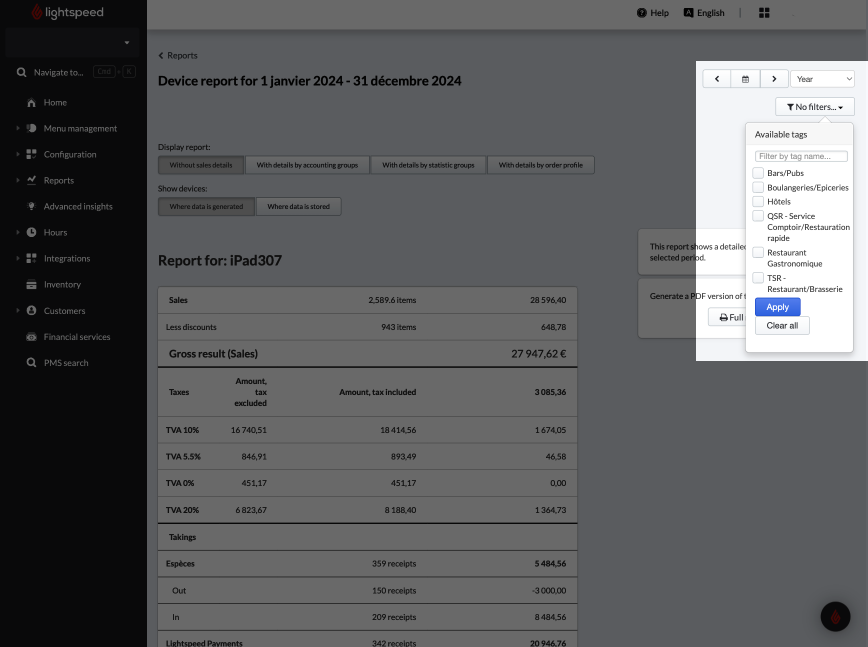Open Financial services menu item

[77, 337]
